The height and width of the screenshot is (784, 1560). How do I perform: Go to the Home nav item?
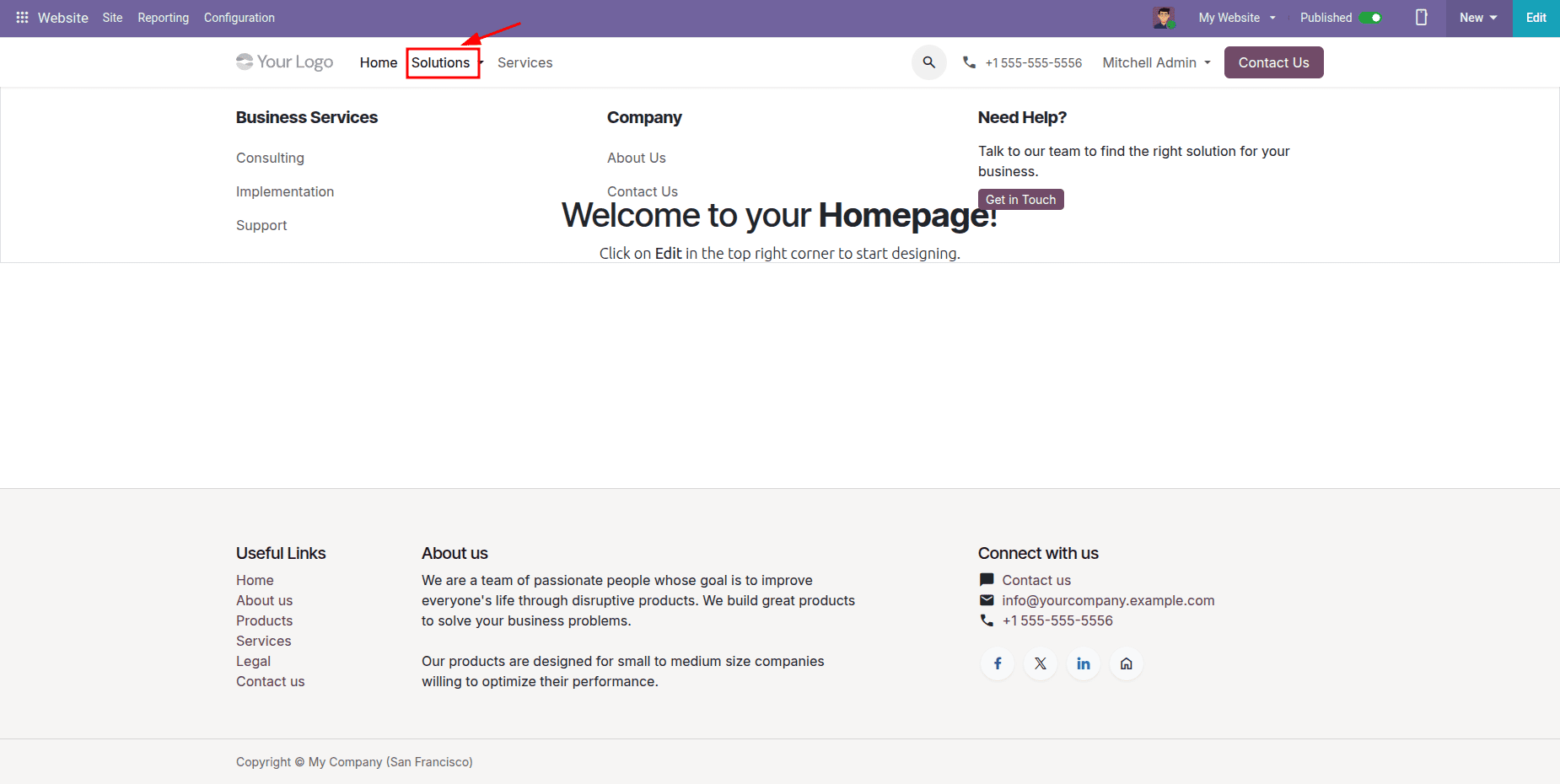point(379,62)
